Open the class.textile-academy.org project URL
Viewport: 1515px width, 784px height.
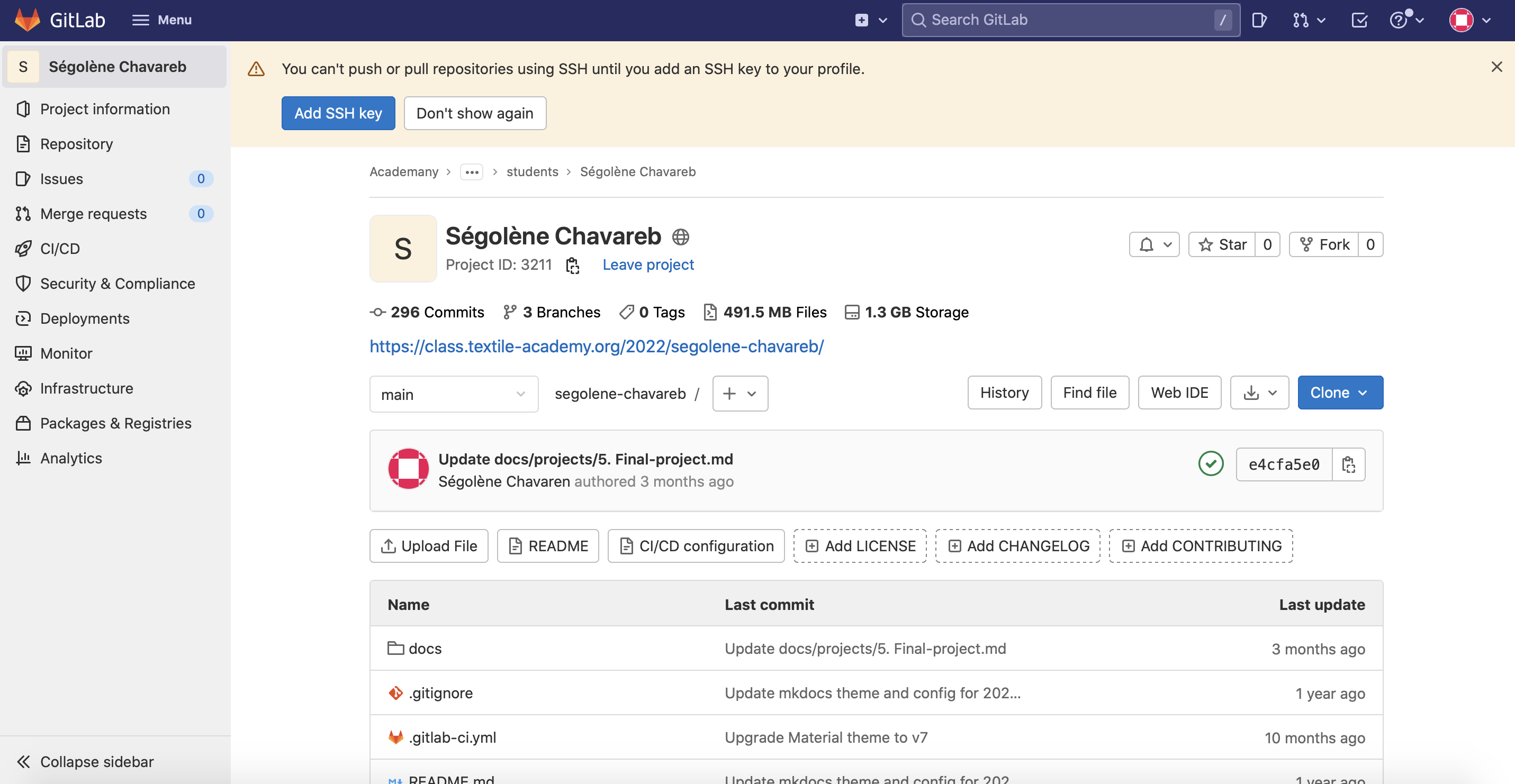point(597,346)
